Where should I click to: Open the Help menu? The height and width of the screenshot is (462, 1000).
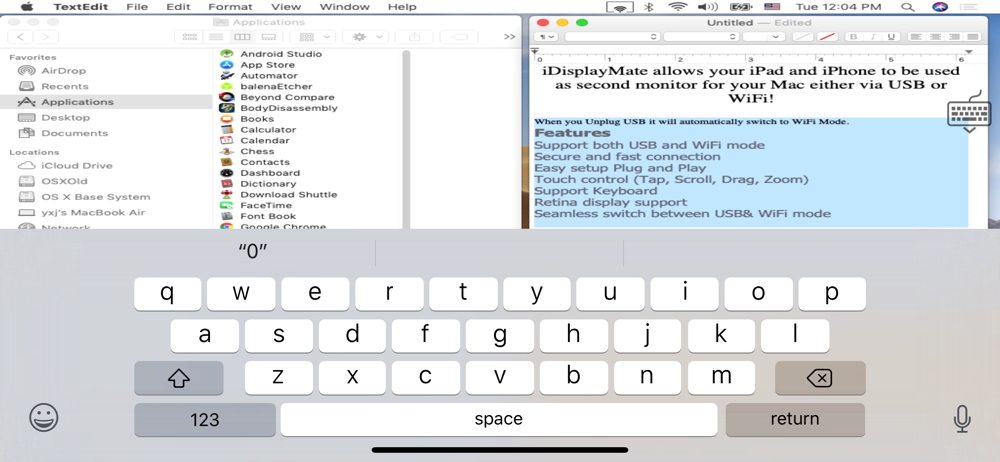point(402,7)
